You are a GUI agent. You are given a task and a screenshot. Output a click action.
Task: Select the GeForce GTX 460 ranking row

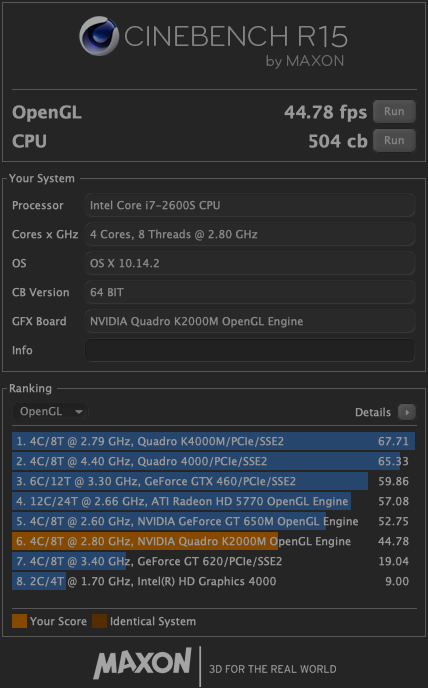pos(213,481)
